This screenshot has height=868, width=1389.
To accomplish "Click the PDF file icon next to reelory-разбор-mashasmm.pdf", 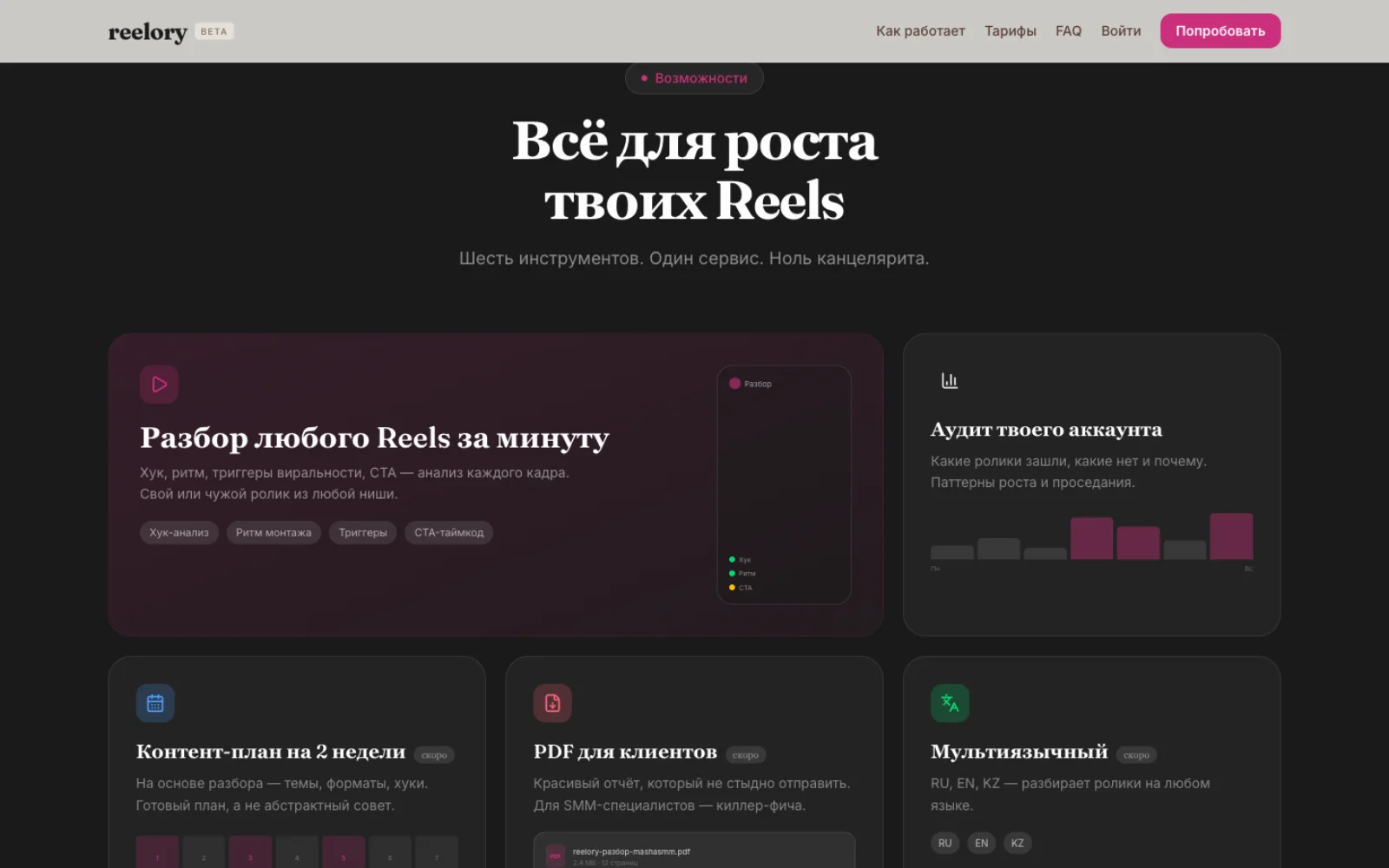I will tap(554, 854).
